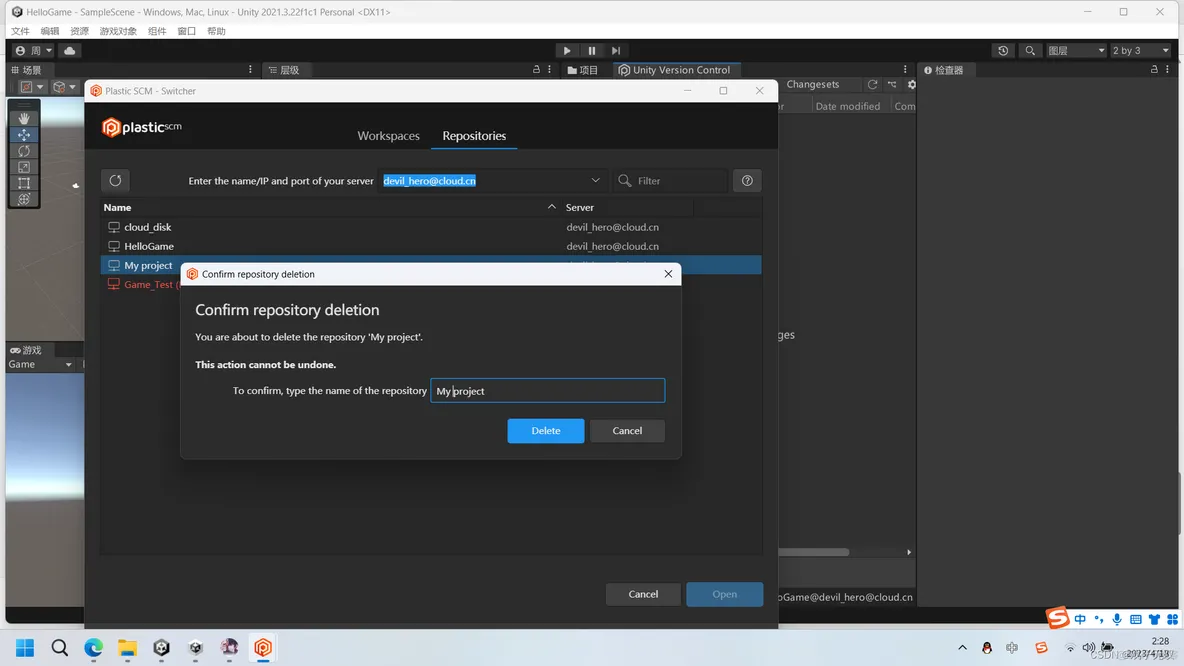Open Unity undo history
The width and height of the screenshot is (1184, 666).
tap(1003, 51)
